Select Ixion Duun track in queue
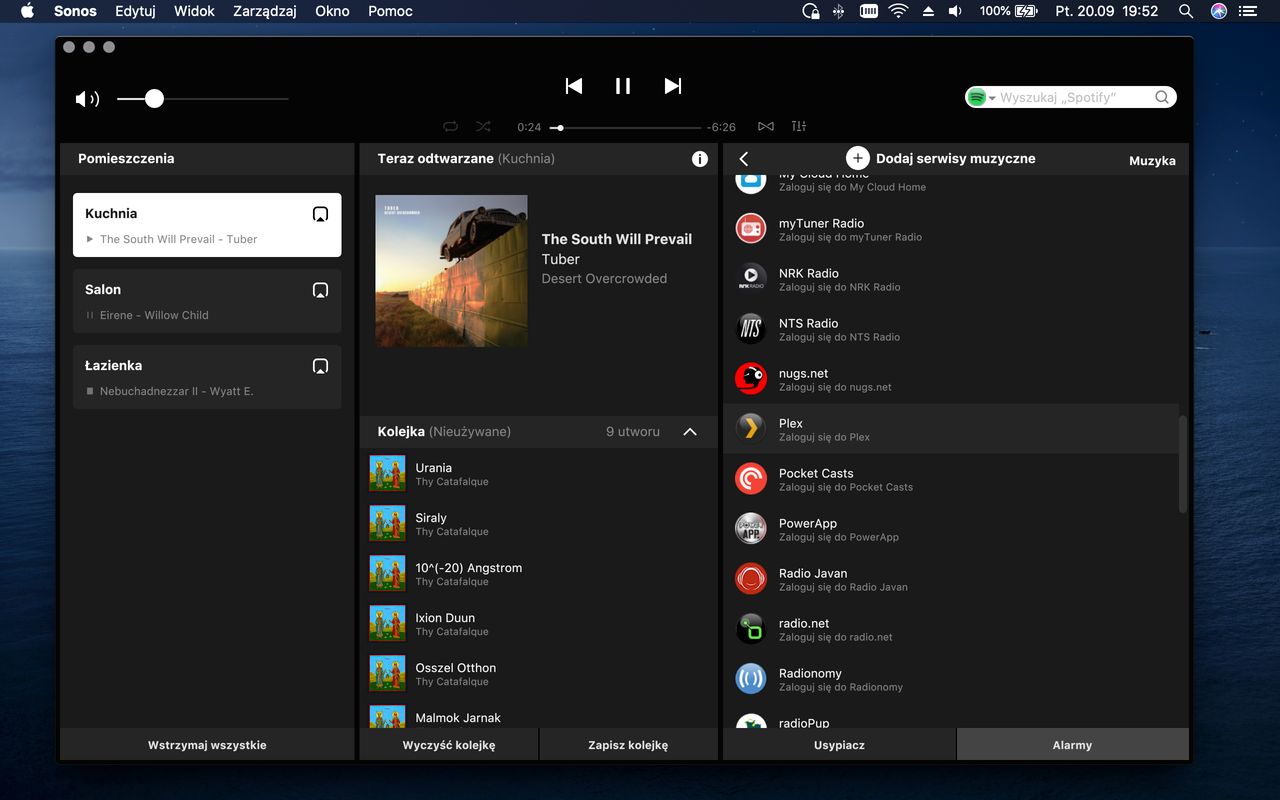 coord(538,624)
